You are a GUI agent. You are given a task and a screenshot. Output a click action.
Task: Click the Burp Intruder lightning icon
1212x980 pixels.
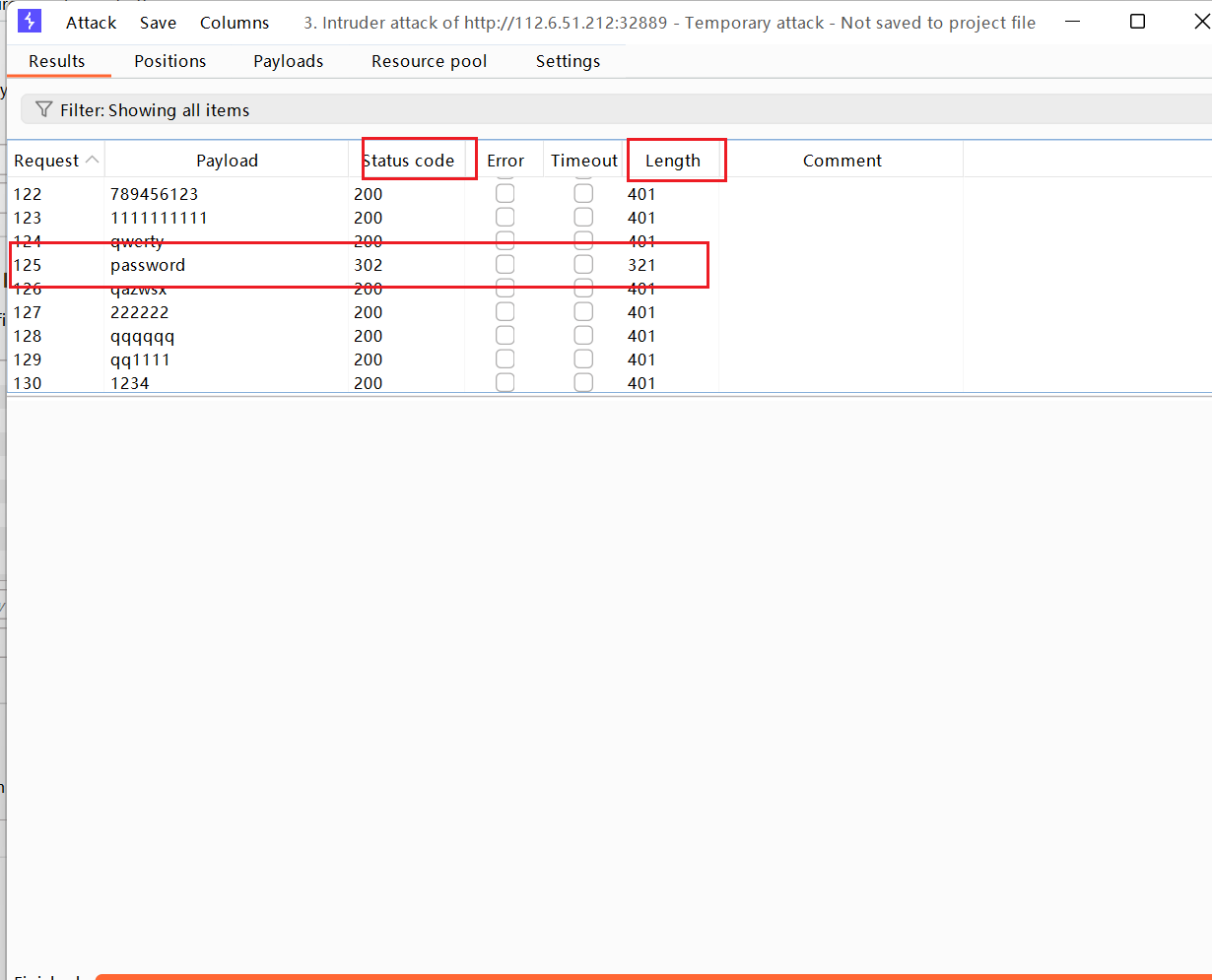point(30,22)
